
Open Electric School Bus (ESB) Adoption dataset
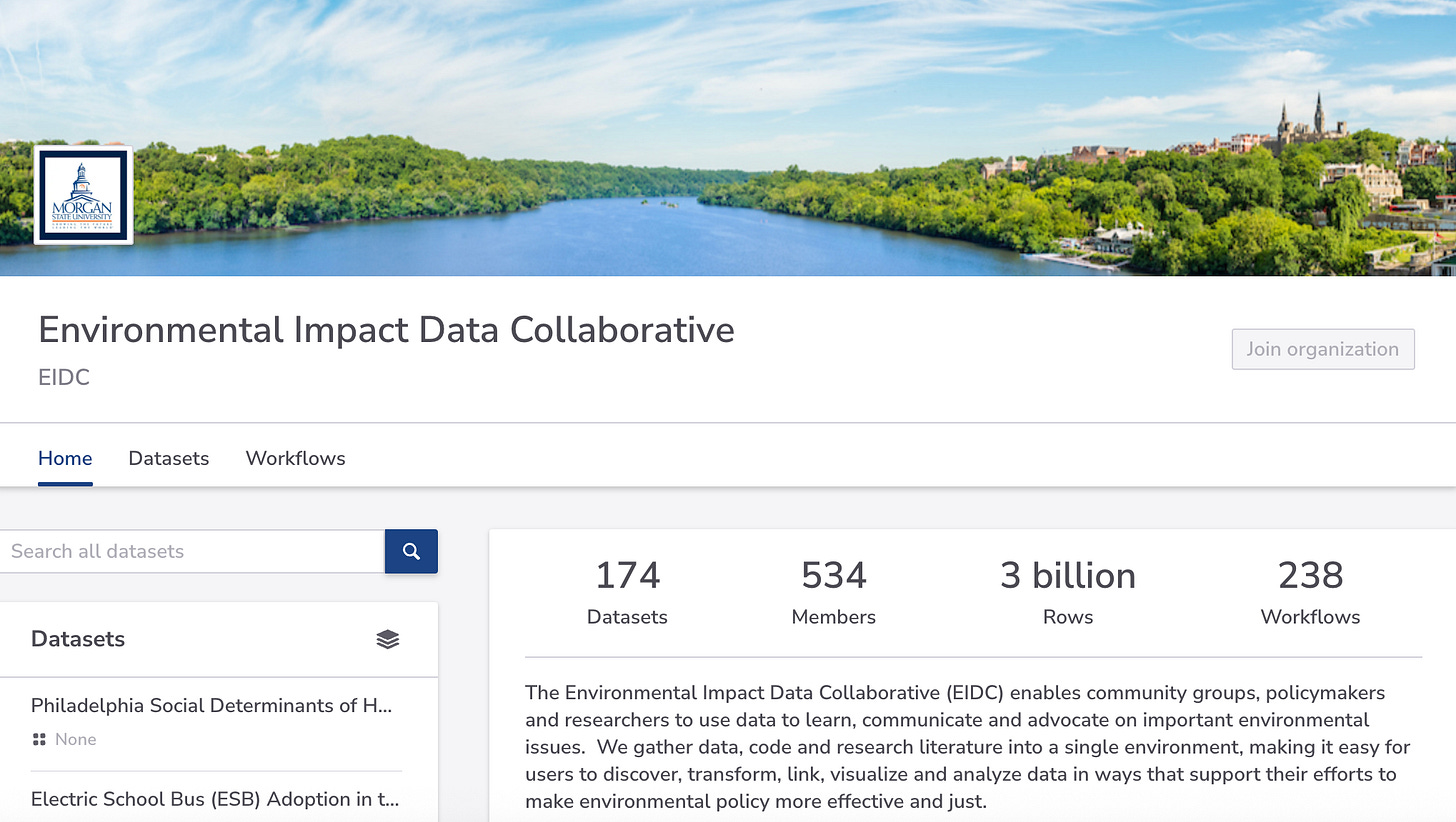point(215,799)
